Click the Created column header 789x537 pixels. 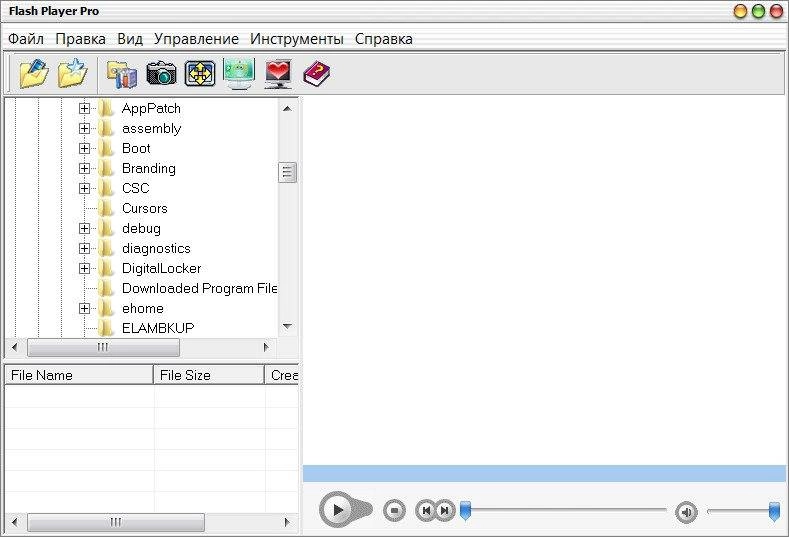282,375
